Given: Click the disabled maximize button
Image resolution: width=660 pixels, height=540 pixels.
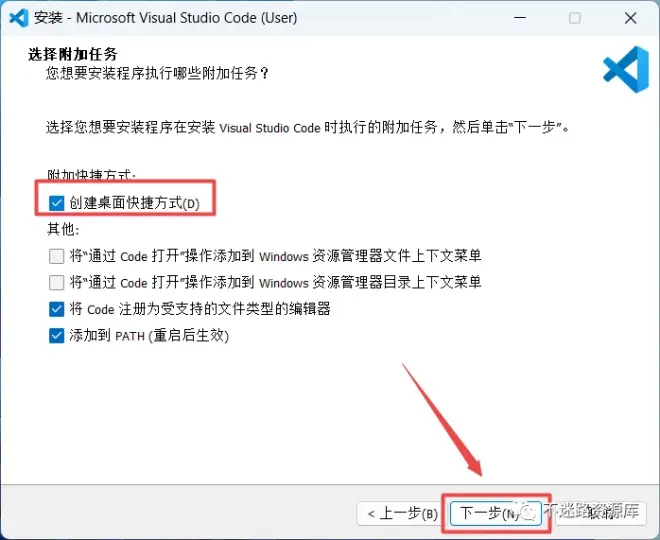Looking at the screenshot, I should click(x=575, y=18).
